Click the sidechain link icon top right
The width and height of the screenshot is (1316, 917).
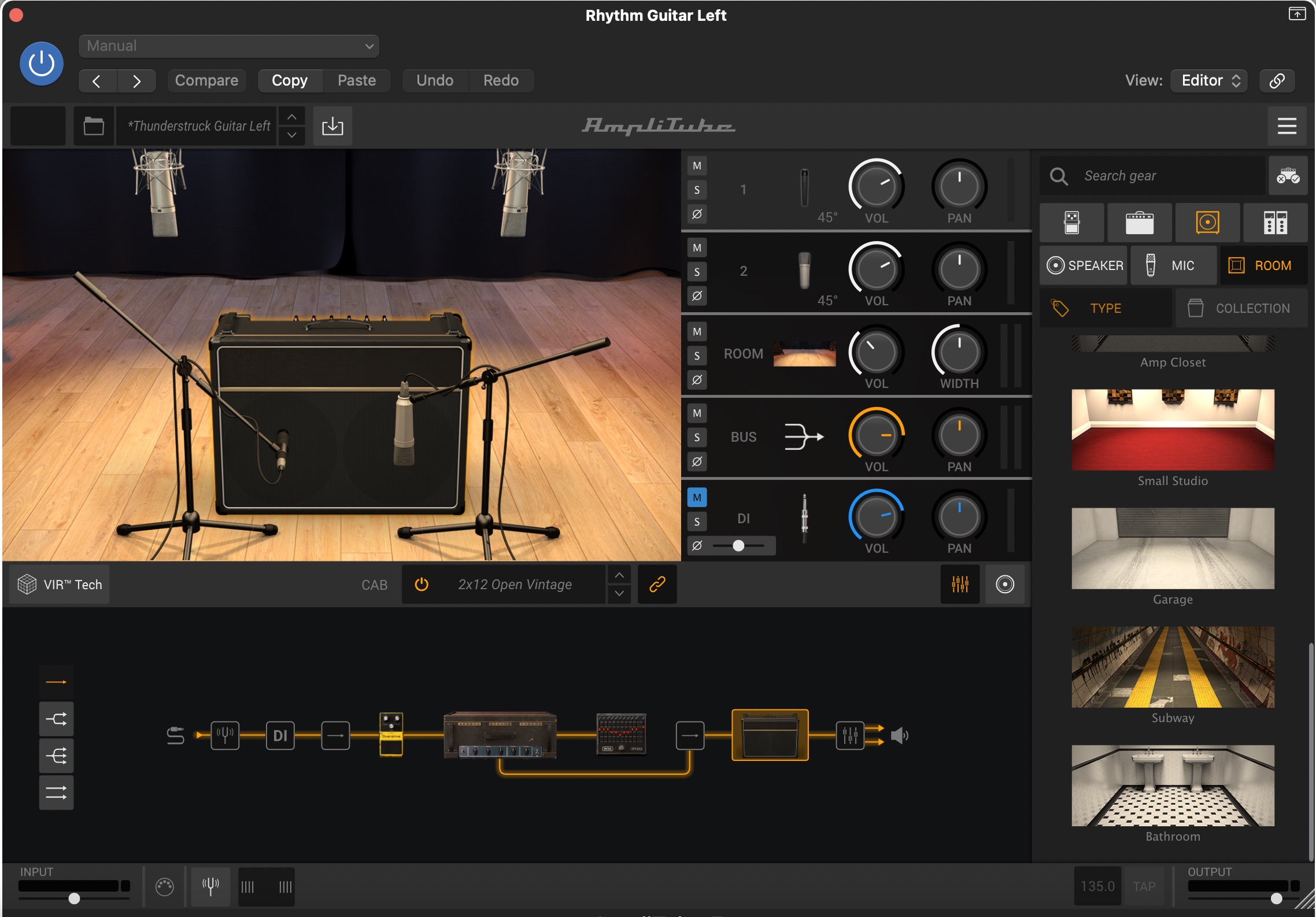1277,81
